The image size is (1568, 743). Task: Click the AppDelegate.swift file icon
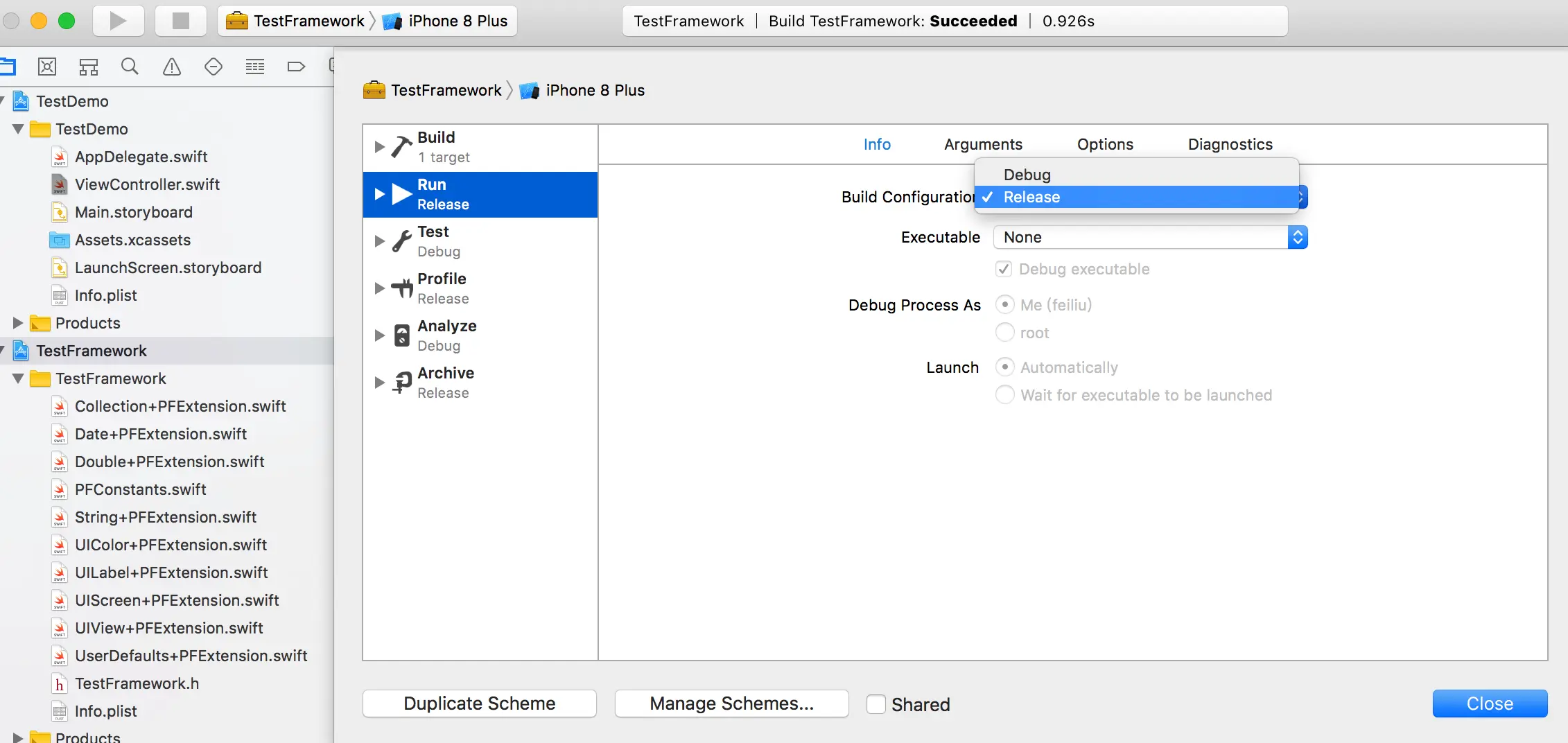(60, 157)
